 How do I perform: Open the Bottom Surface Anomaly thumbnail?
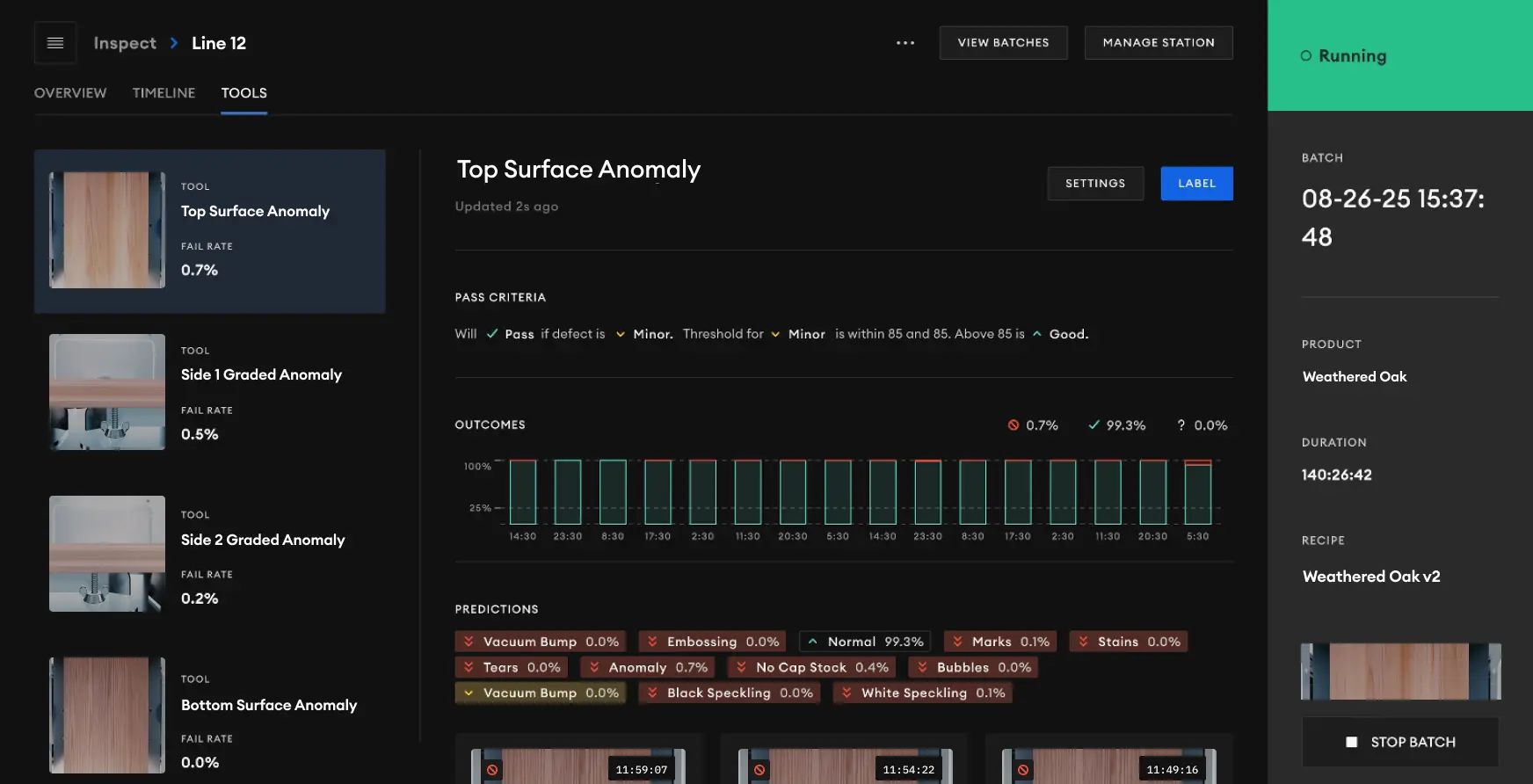(x=107, y=715)
